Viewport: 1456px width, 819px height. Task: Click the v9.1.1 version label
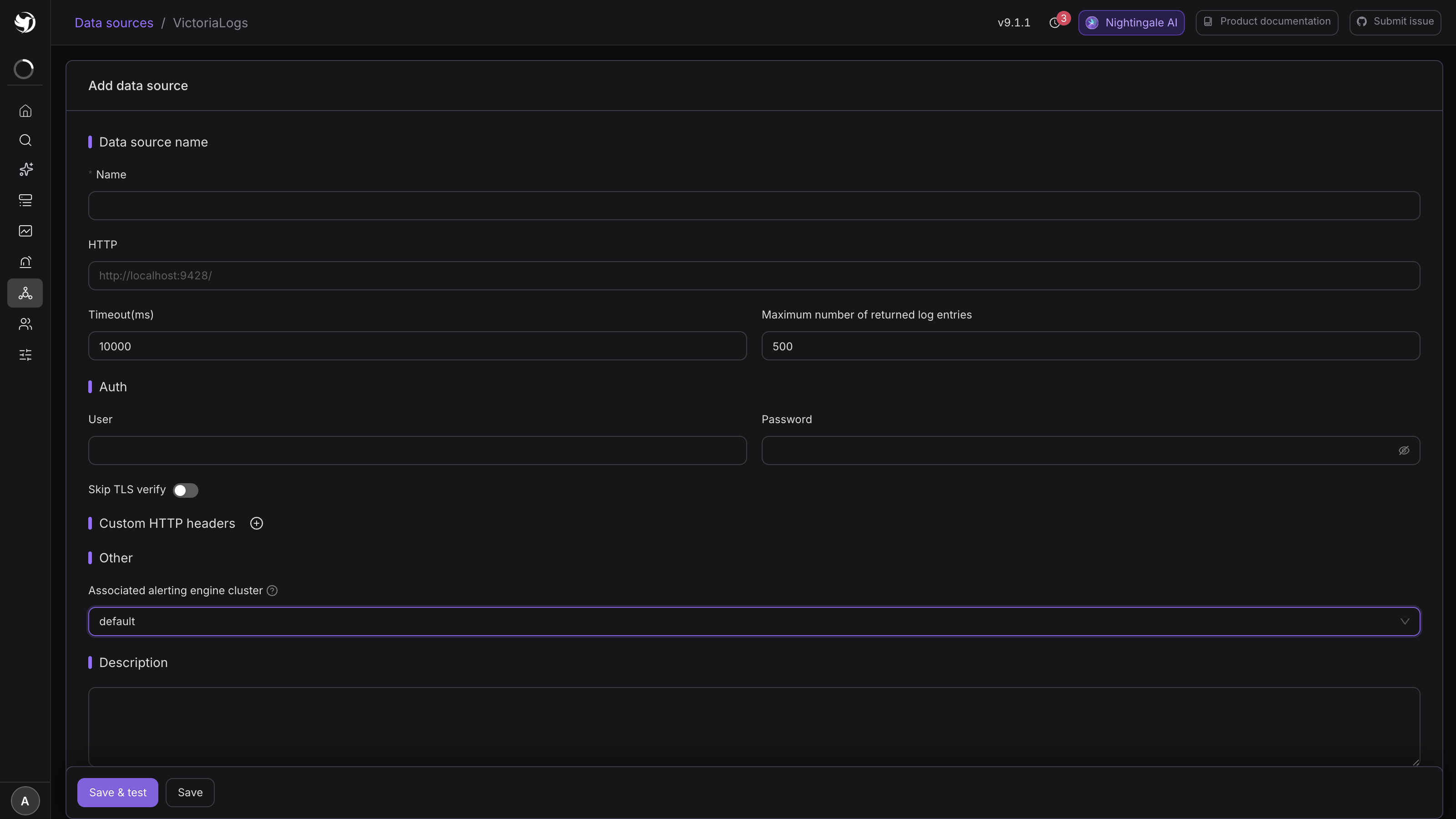click(1014, 23)
